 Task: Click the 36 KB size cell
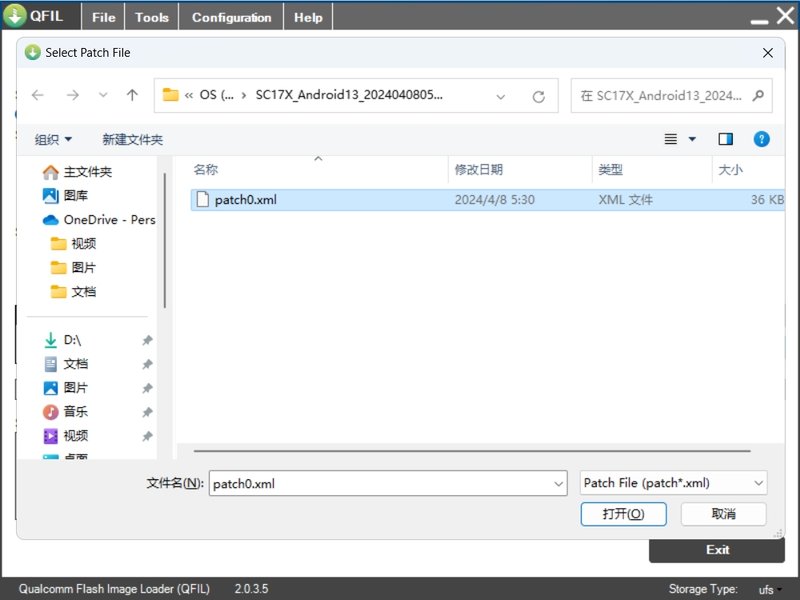(x=767, y=199)
